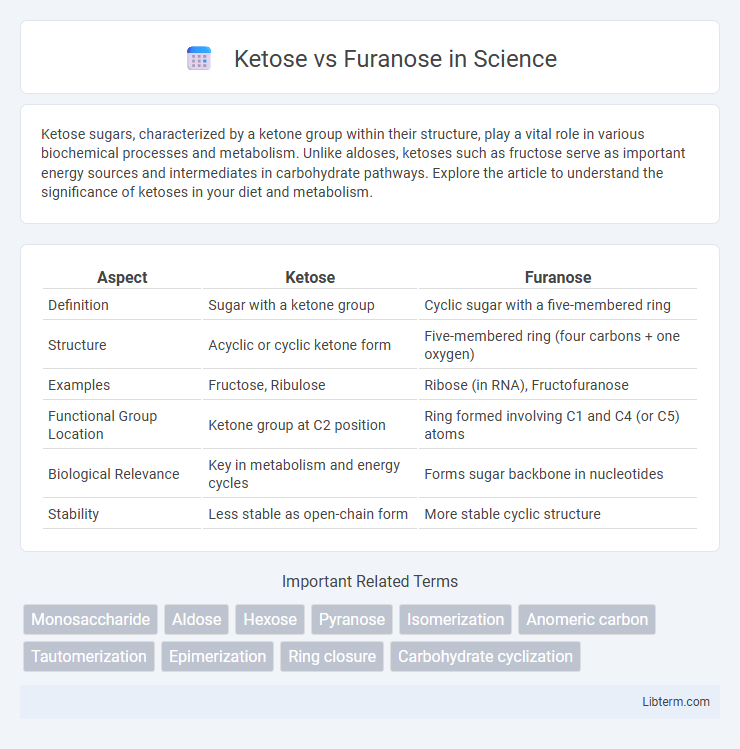Image resolution: width=740 pixels, height=749 pixels.
Task: Click the 'Five-membered ring (four carbons + one oxygen)' cell
Action: [x=558, y=345]
